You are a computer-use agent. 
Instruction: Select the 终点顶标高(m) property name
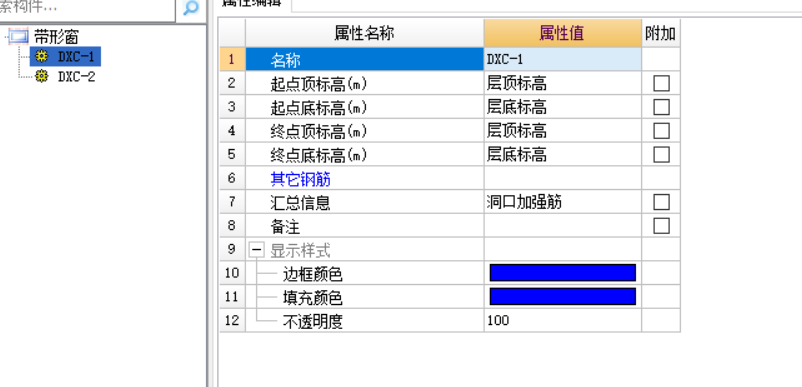pyautogui.click(x=319, y=131)
